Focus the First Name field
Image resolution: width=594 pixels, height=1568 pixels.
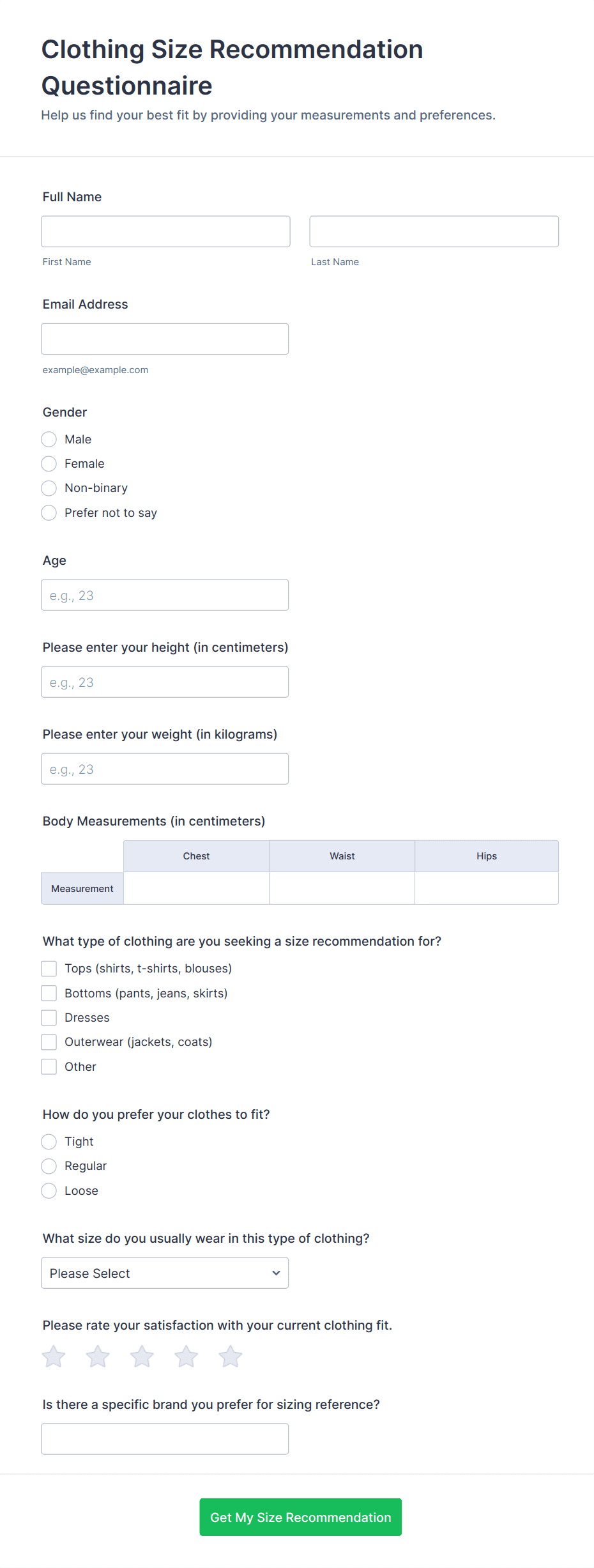coord(165,231)
